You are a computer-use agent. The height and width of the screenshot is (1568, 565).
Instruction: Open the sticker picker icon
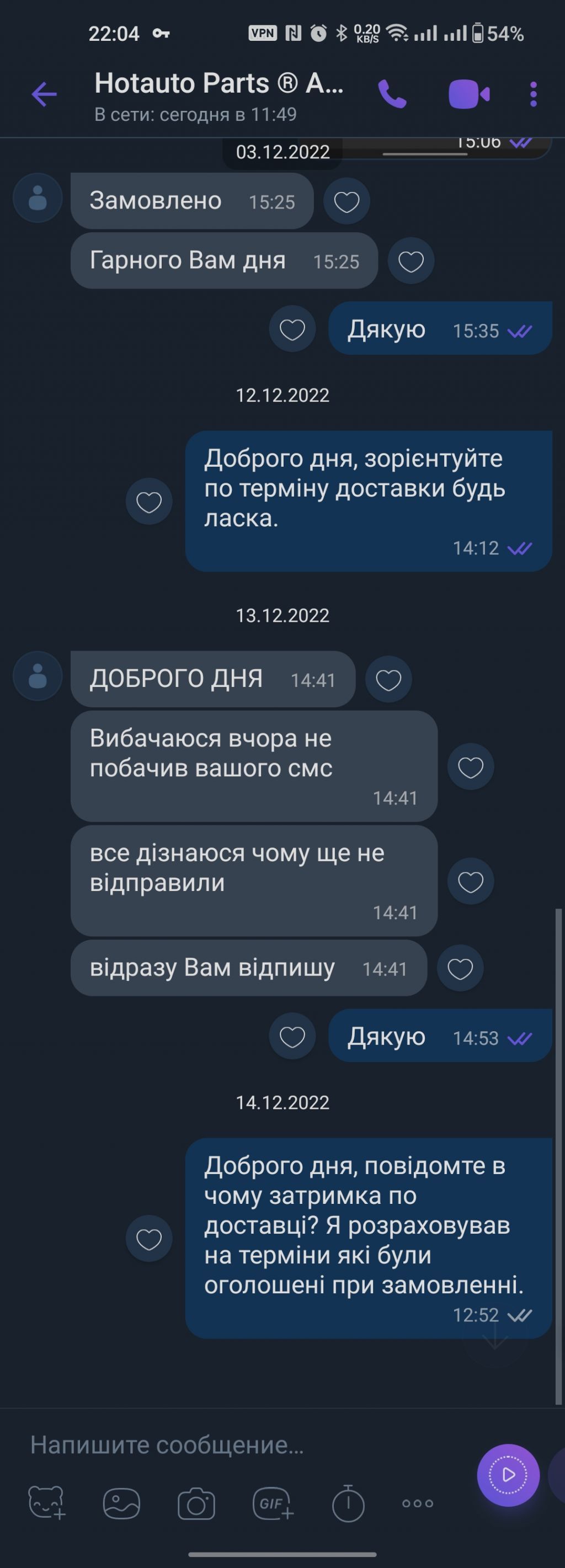(x=47, y=1503)
